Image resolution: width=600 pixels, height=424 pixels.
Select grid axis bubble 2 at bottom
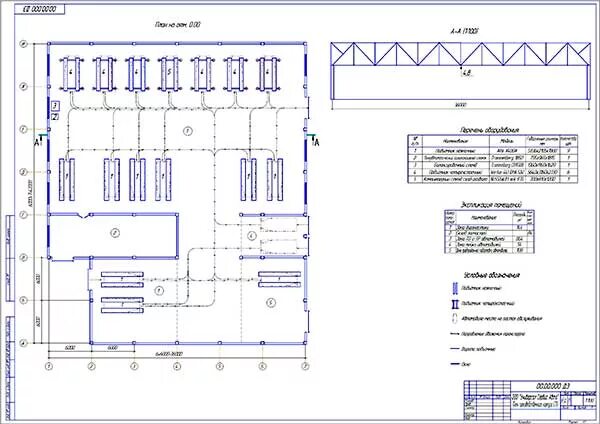(91, 366)
